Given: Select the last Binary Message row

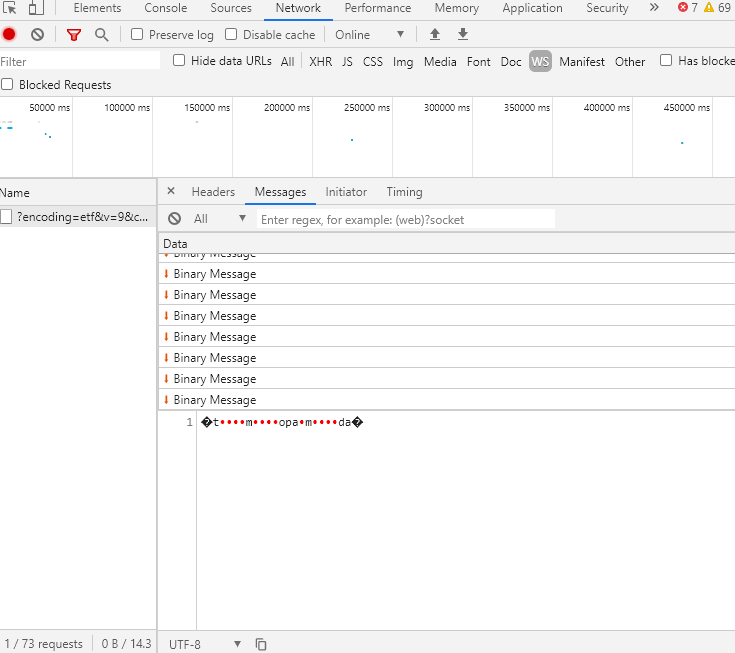Looking at the screenshot, I should pyautogui.click(x=446, y=400).
